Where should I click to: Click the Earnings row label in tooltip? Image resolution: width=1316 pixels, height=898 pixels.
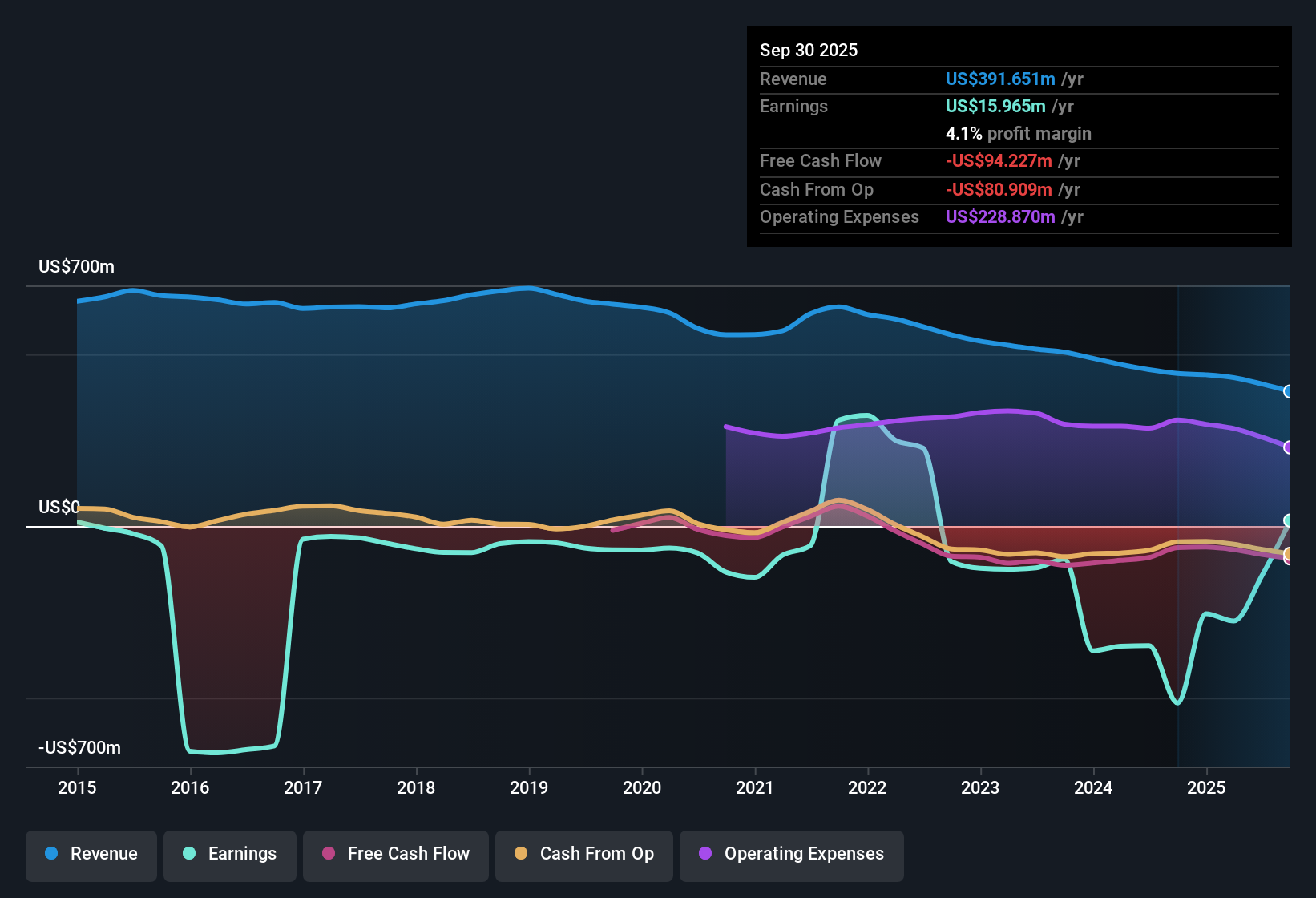tap(793, 107)
